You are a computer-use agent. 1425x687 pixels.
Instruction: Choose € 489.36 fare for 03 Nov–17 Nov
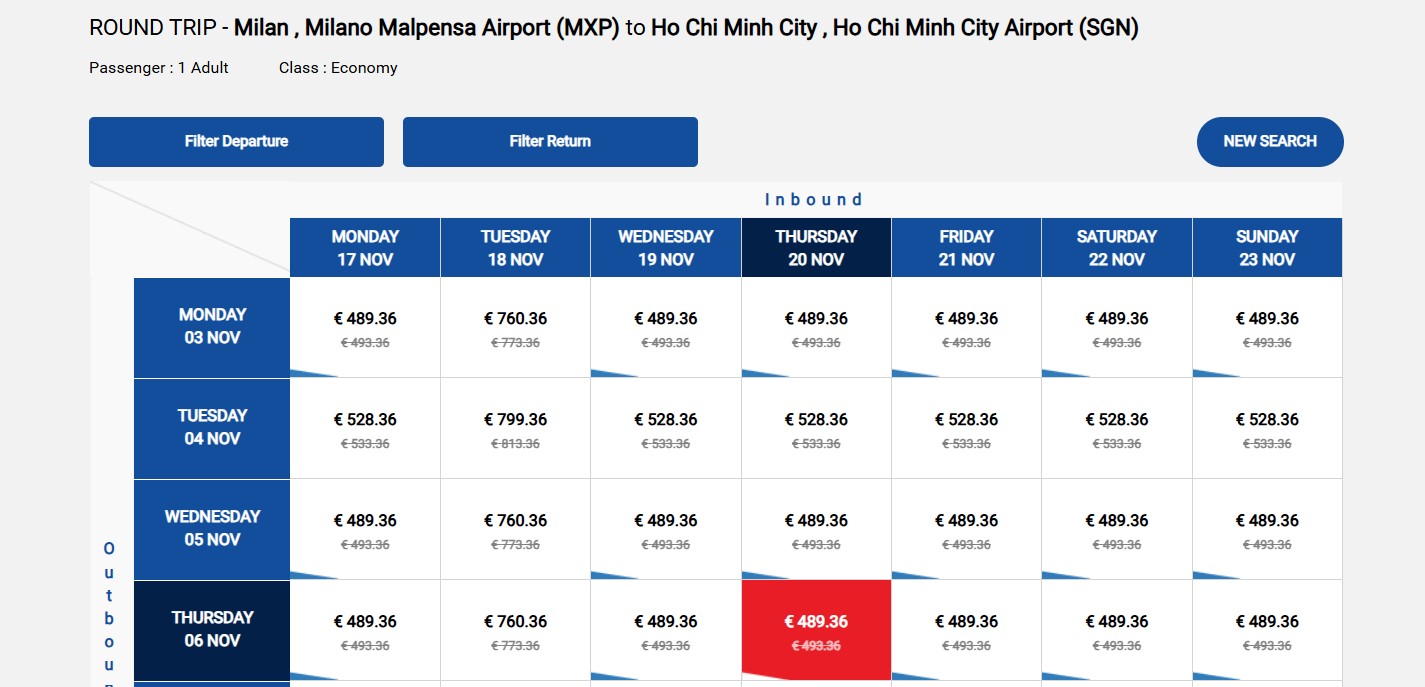(365, 327)
